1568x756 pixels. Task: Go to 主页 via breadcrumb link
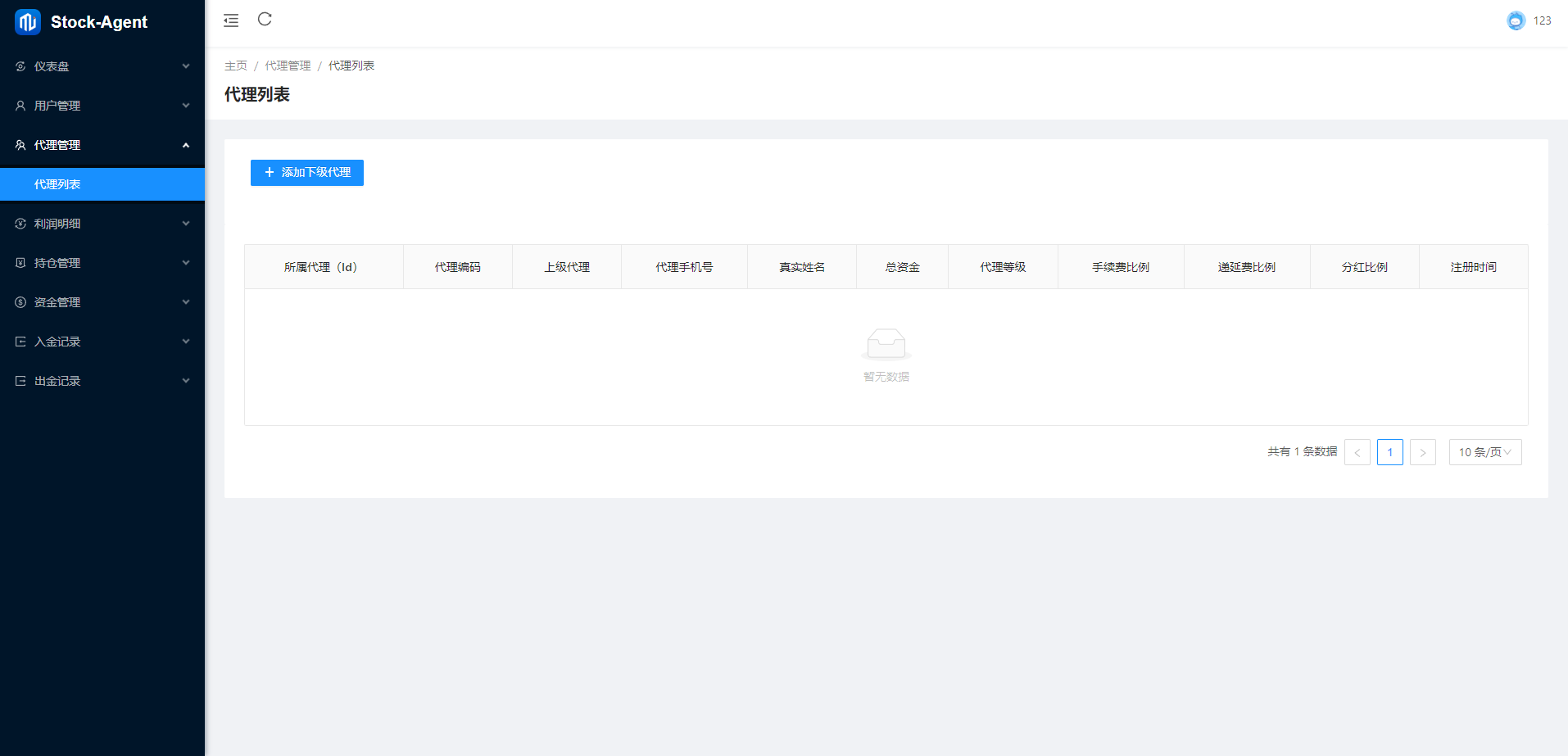[x=236, y=66]
